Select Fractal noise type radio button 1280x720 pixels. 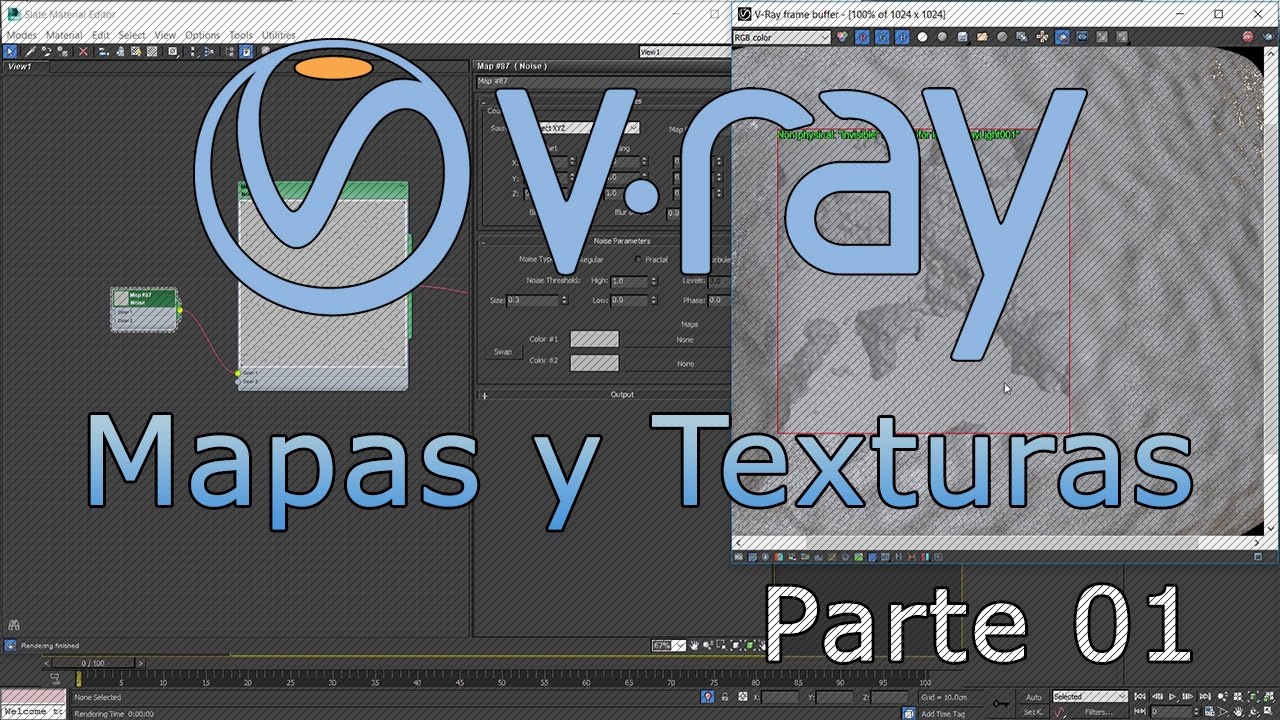(639, 260)
